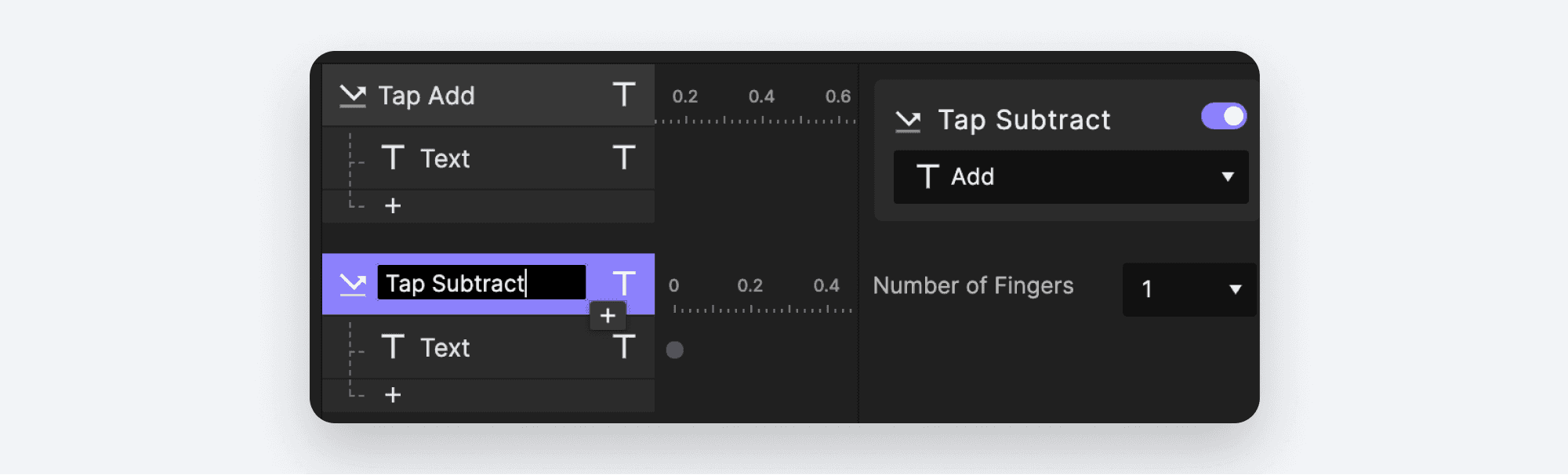Click the text layer icon beside Text under Tap Add
Image resolution: width=1568 pixels, height=475 pixels.
394,158
